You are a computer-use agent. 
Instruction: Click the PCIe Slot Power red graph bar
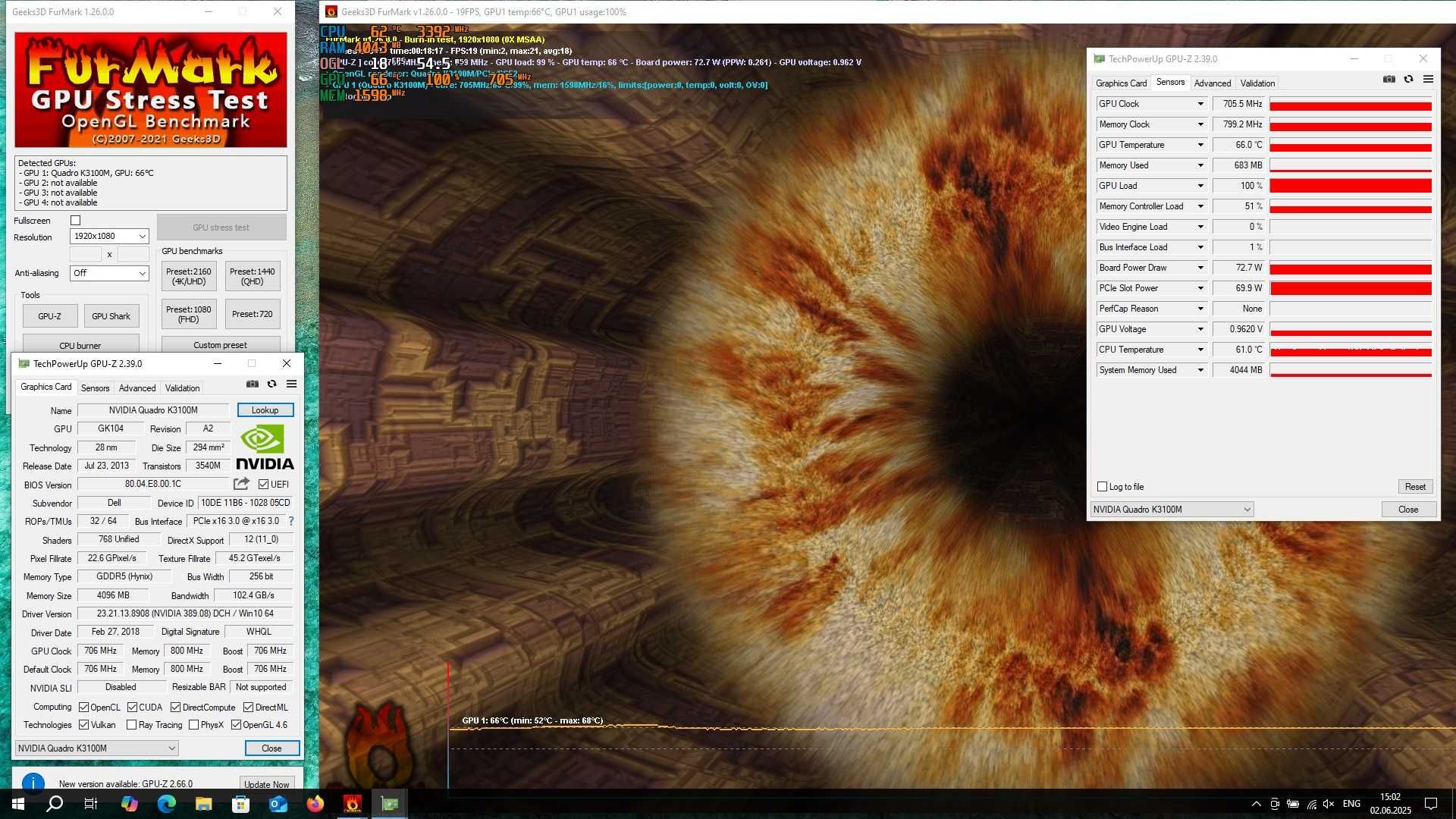tap(1351, 288)
